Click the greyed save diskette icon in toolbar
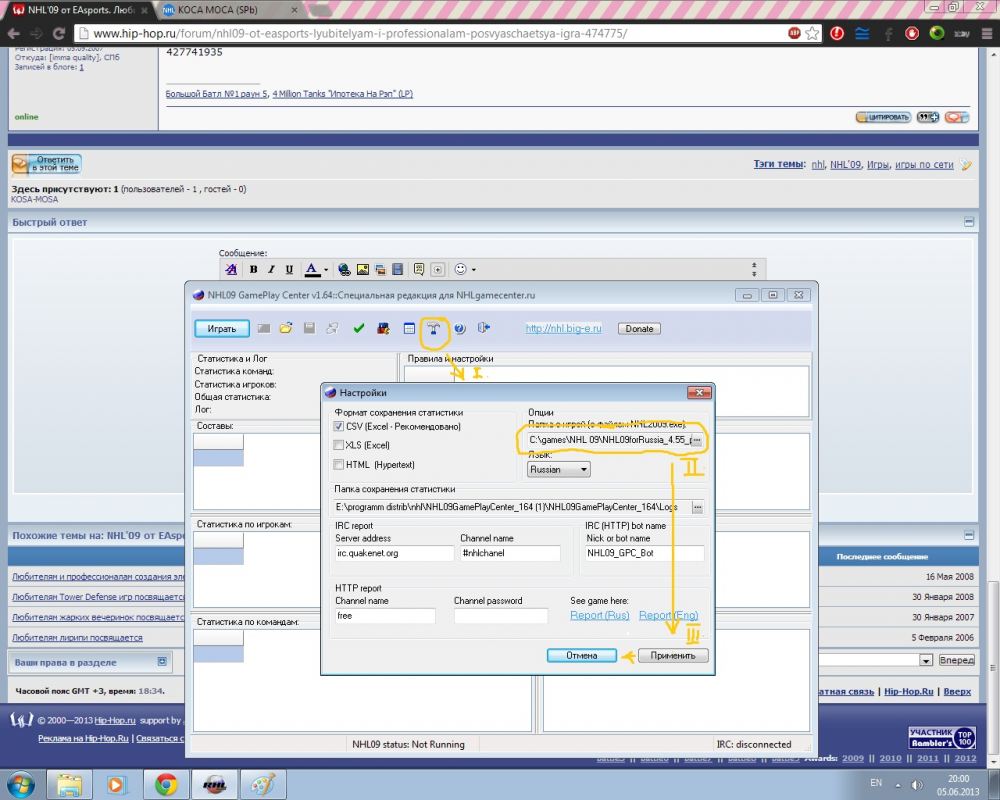 coord(309,329)
